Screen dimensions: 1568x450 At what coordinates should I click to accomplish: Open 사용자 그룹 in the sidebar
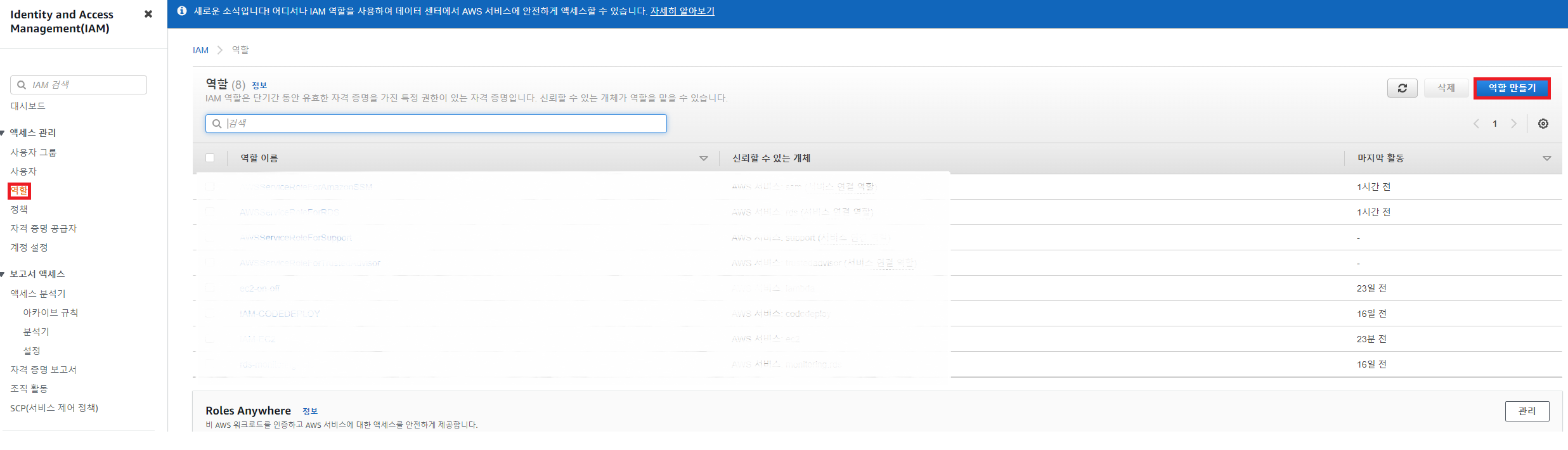pos(34,152)
